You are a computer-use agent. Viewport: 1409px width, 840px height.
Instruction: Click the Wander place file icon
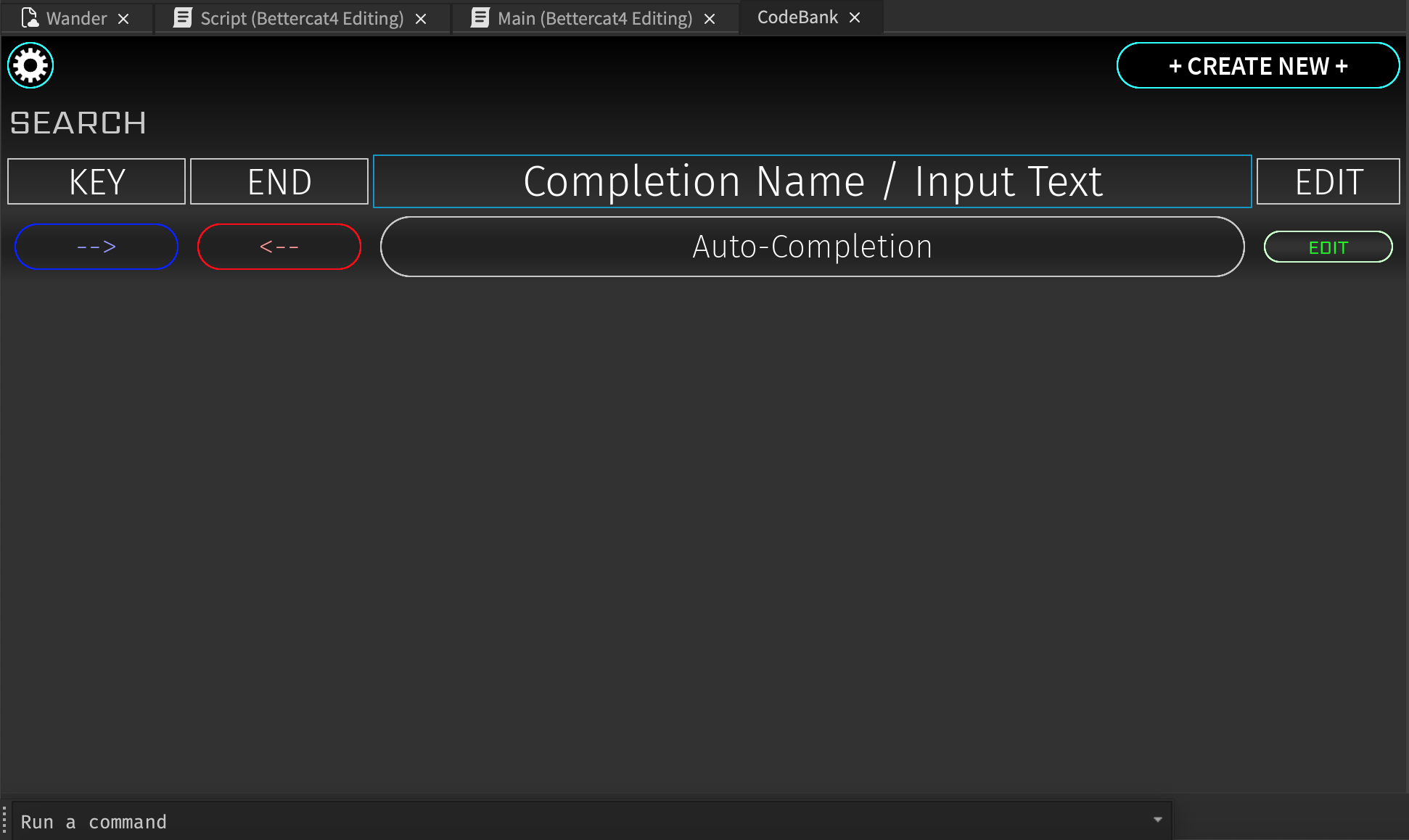point(30,17)
